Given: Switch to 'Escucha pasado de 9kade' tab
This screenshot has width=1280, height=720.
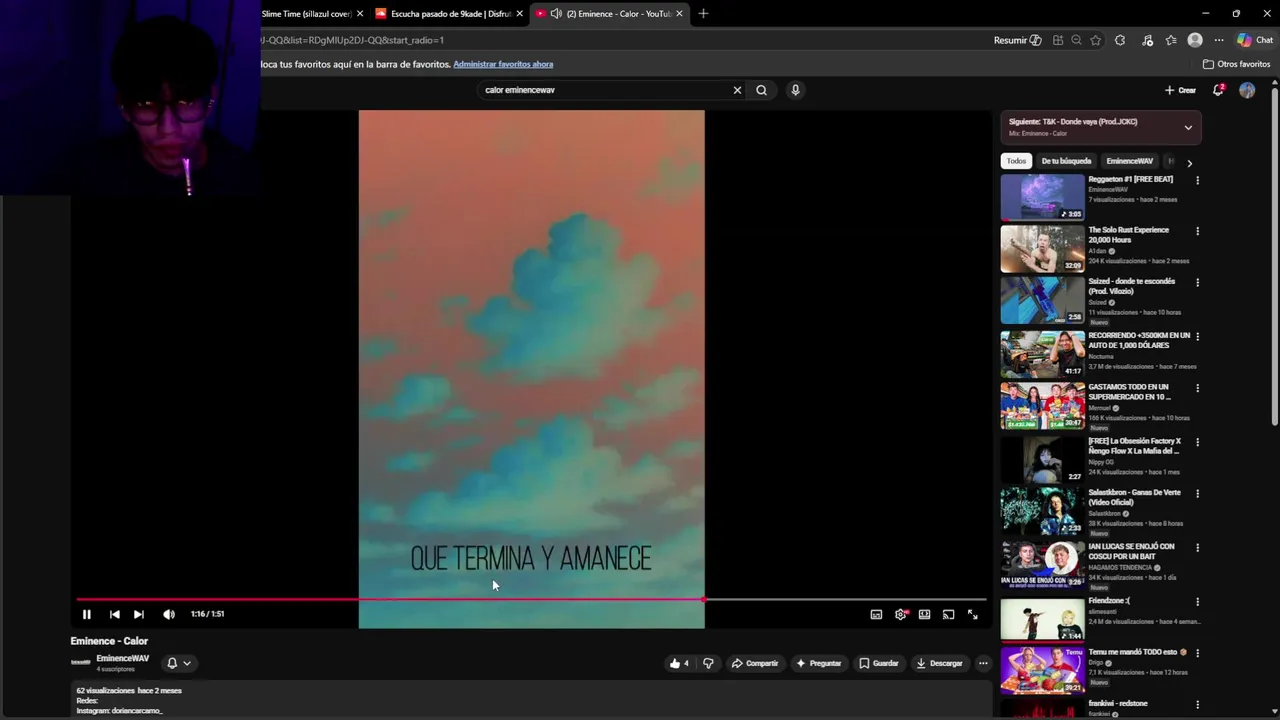Looking at the screenshot, I should coord(450,14).
